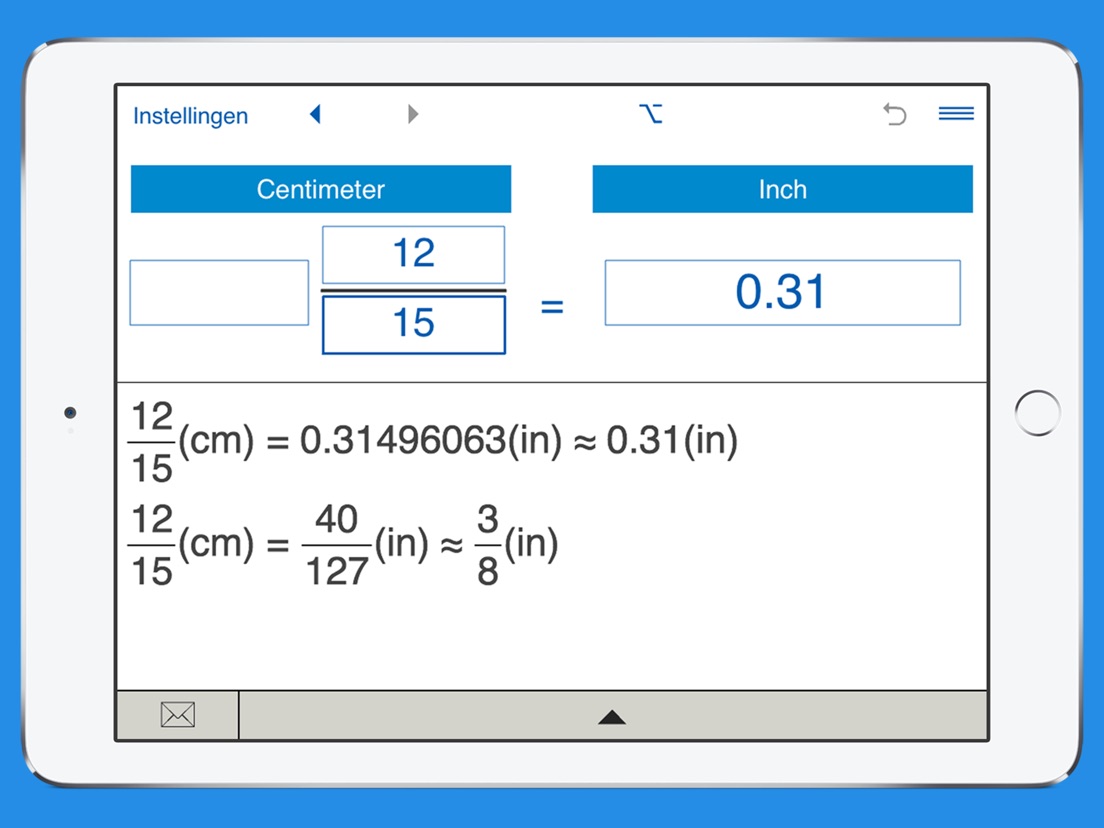
Task: Open the menu via the three lines
Action: click(x=955, y=113)
